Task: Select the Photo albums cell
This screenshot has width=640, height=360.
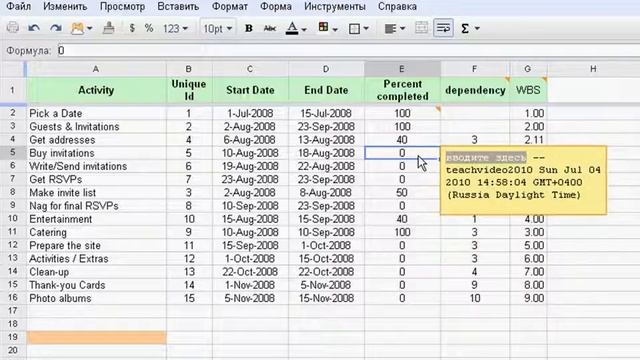Action: click(x=96, y=298)
